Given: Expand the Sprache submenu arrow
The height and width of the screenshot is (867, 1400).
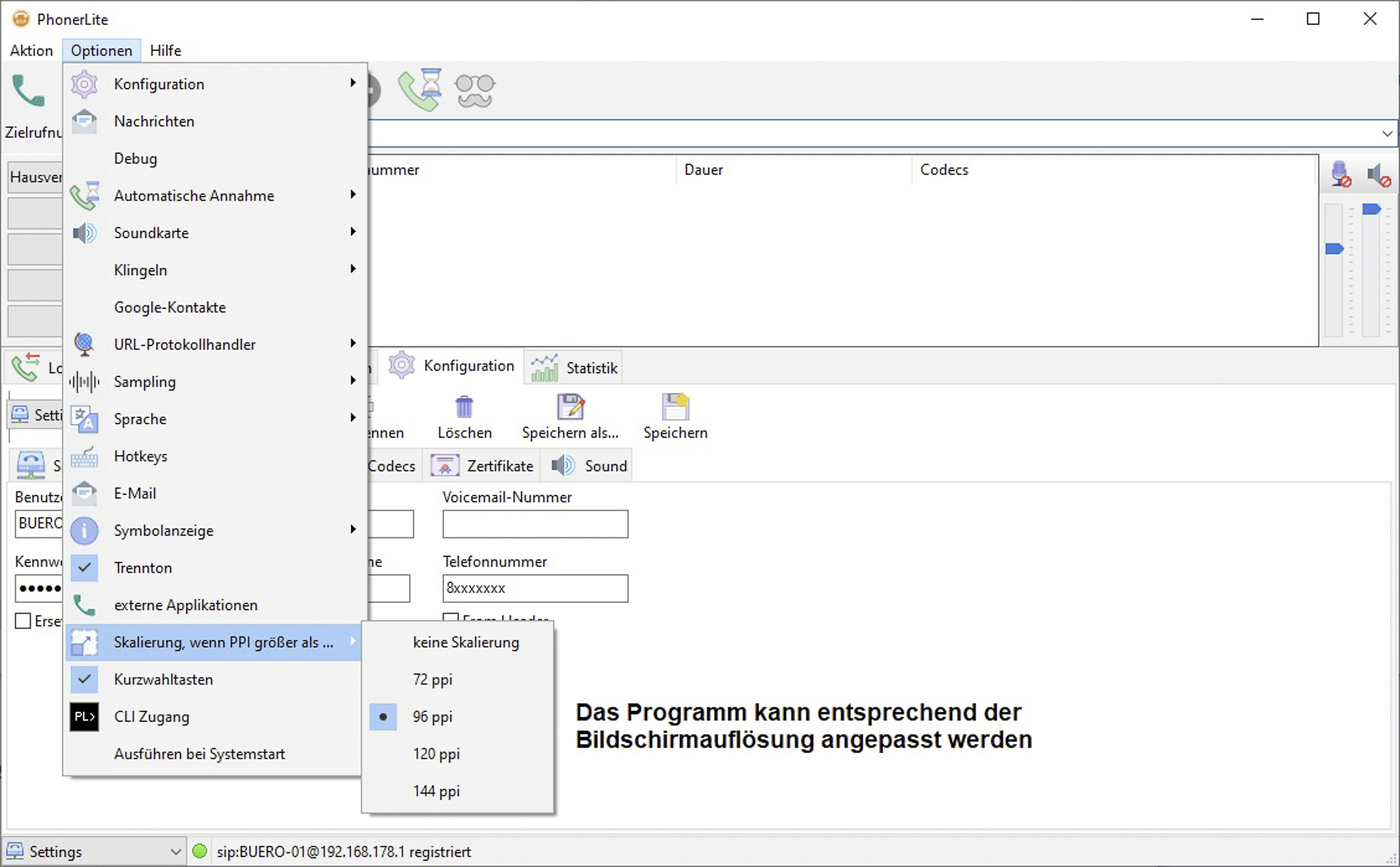Looking at the screenshot, I should 353,417.
